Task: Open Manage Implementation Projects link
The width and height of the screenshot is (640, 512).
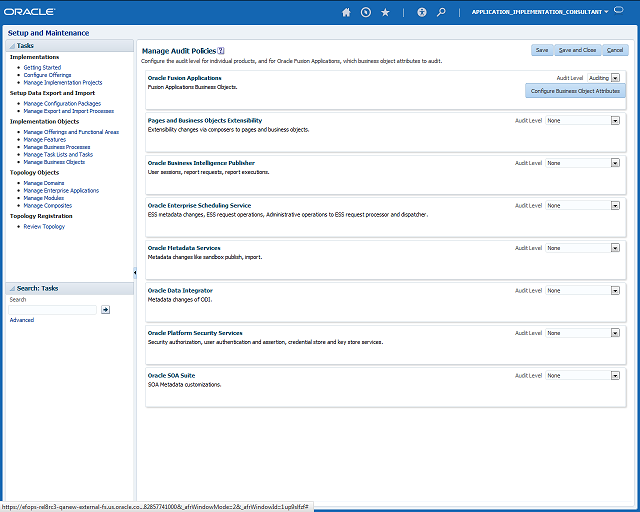Action: tap(63, 82)
